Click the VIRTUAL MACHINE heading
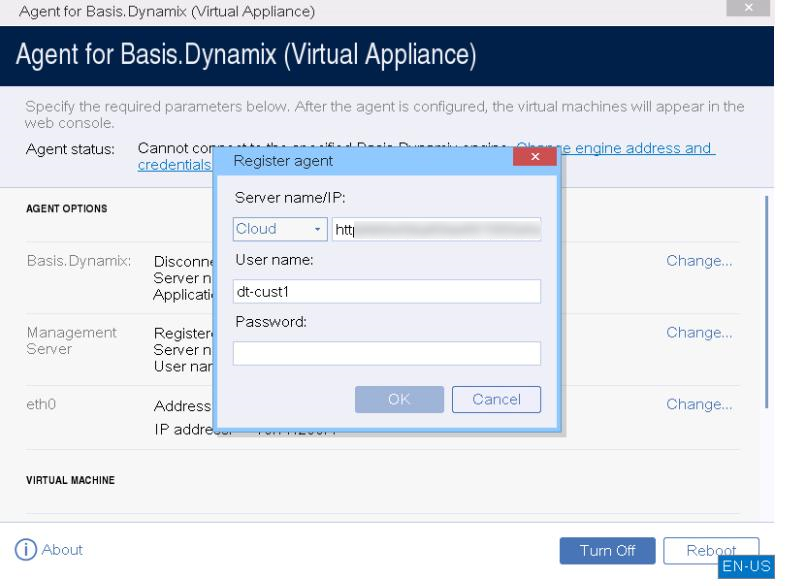The height and width of the screenshot is (586, 788). pyautogui.click(x=70, y=480)
